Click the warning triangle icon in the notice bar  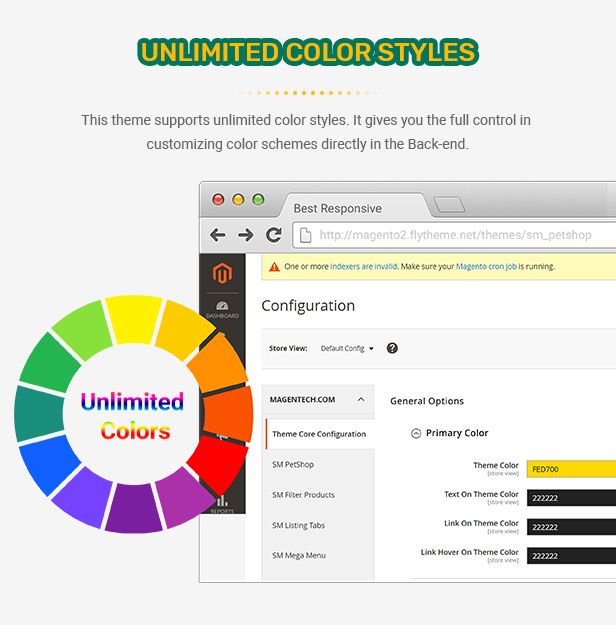point(274,267)
